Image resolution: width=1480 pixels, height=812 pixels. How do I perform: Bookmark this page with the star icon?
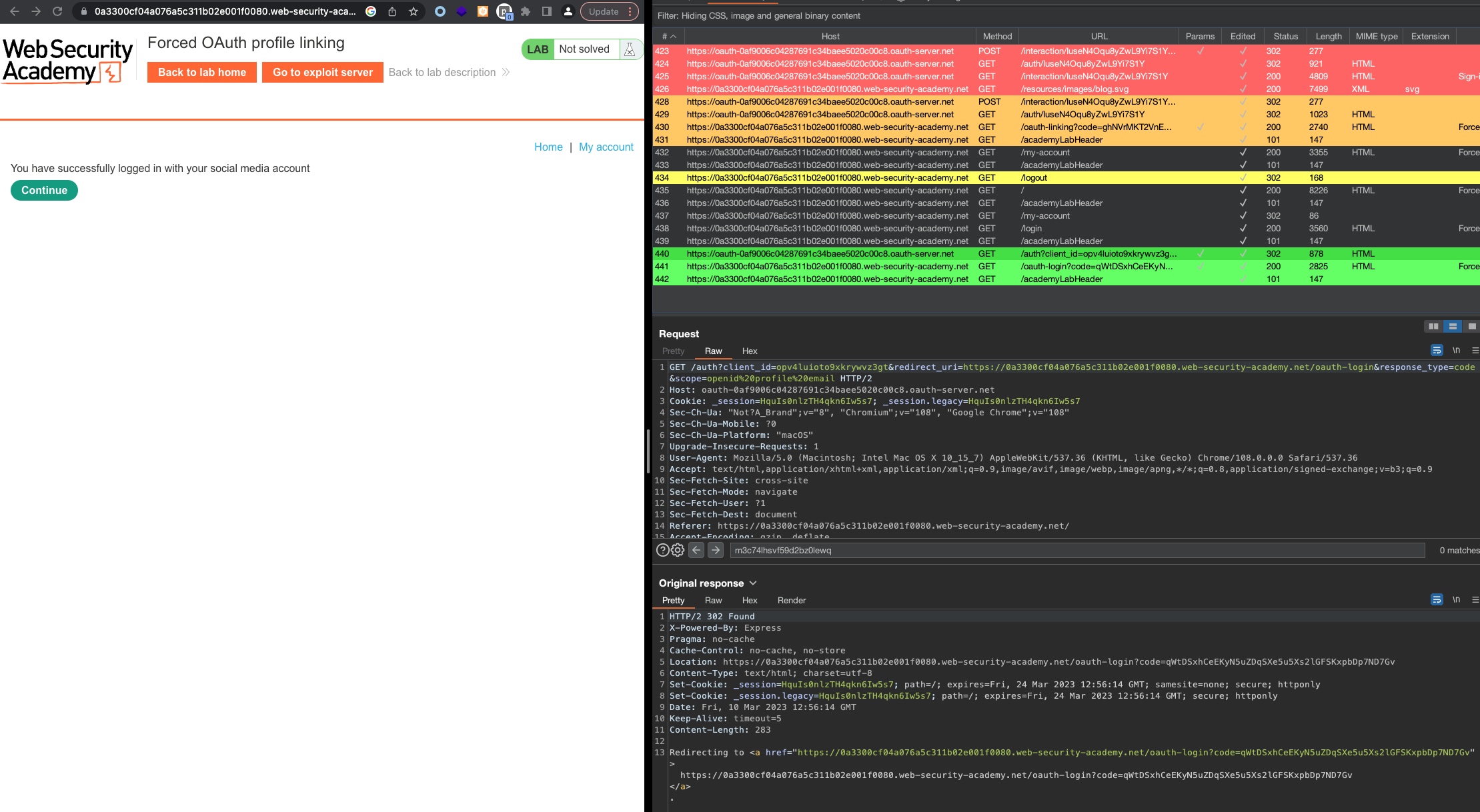[x=414, y=11]
